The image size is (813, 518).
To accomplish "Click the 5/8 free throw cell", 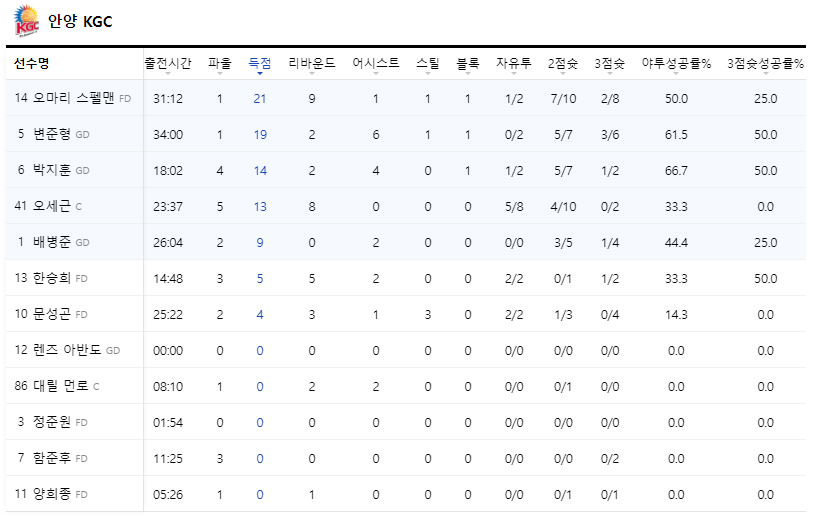I will point(513,207).
